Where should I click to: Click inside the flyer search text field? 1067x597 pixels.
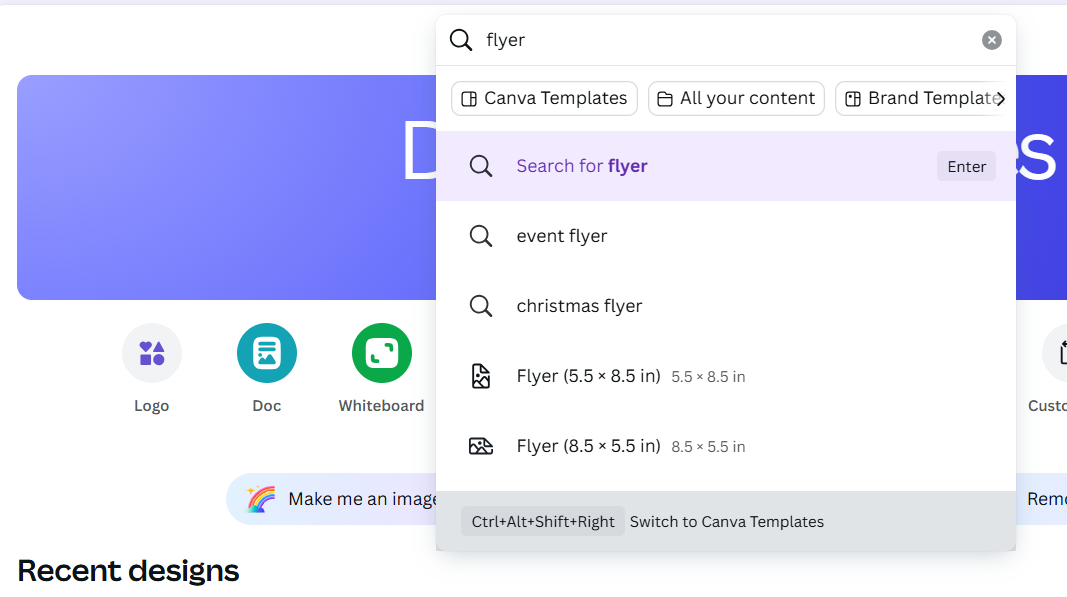click(x=720, y=40)
